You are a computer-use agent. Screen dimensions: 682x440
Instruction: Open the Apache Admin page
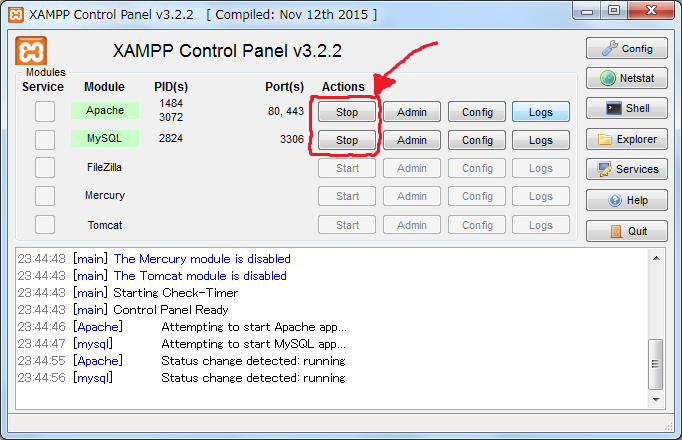pyautogui.click(x=411, y=112)
